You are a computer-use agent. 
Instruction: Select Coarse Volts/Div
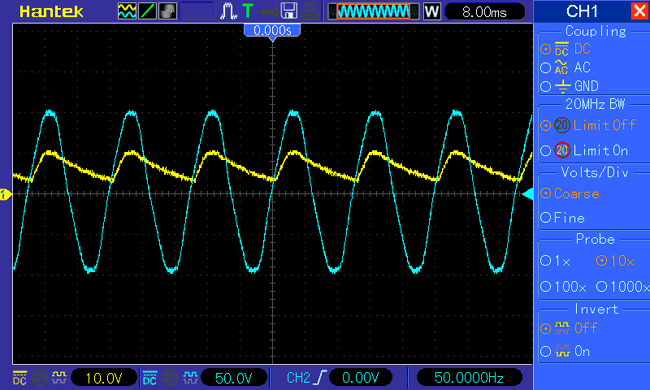pos(570,193)
